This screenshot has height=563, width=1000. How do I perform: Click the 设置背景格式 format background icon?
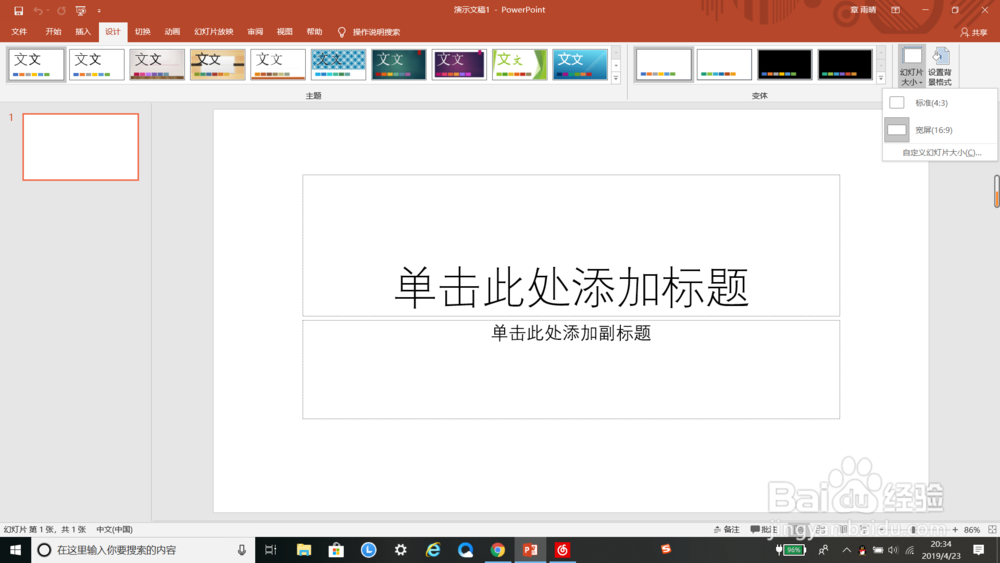click(940, 66)
